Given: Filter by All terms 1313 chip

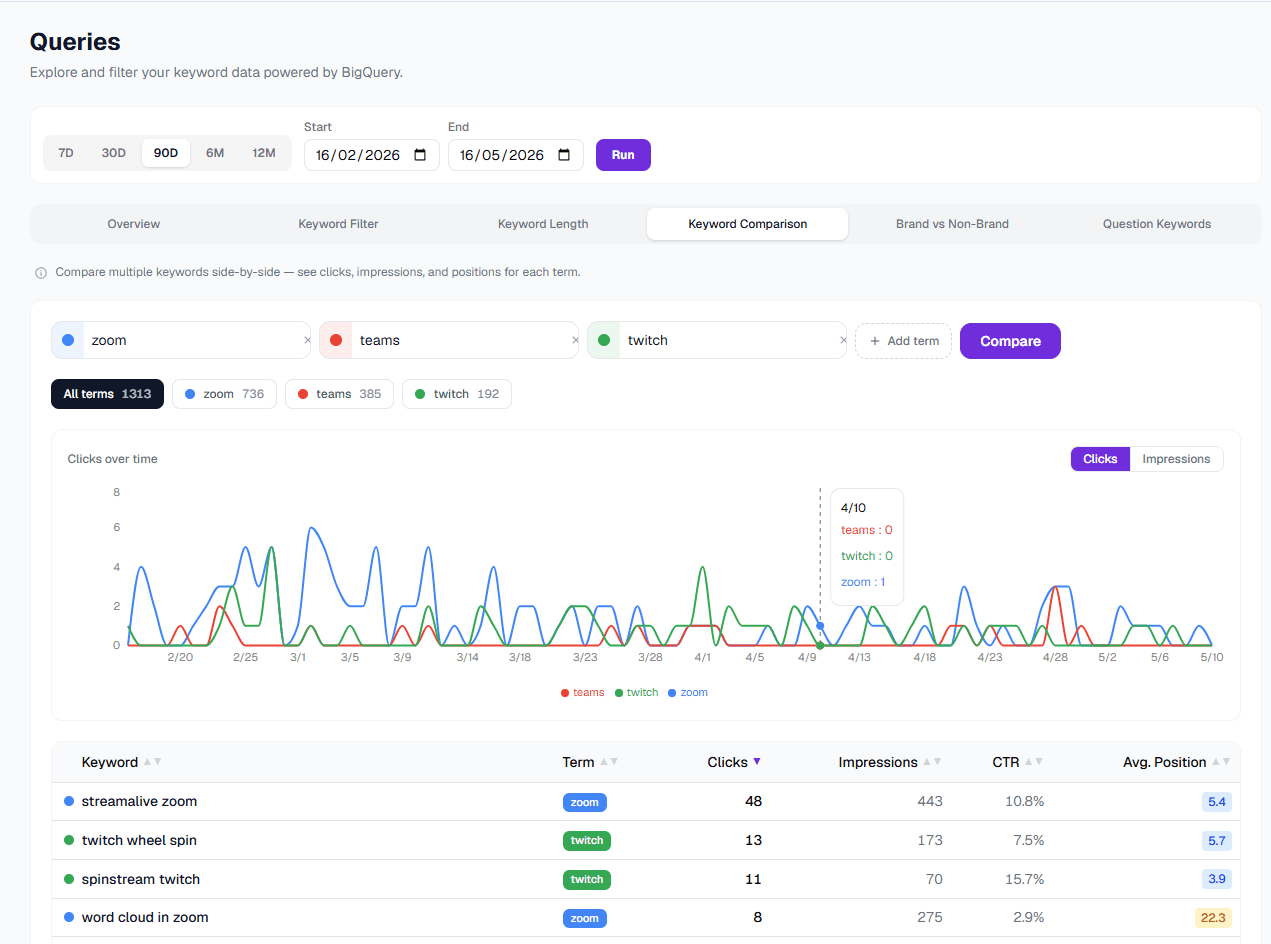Looking at the screenshot, I should (x=107, y=394).
